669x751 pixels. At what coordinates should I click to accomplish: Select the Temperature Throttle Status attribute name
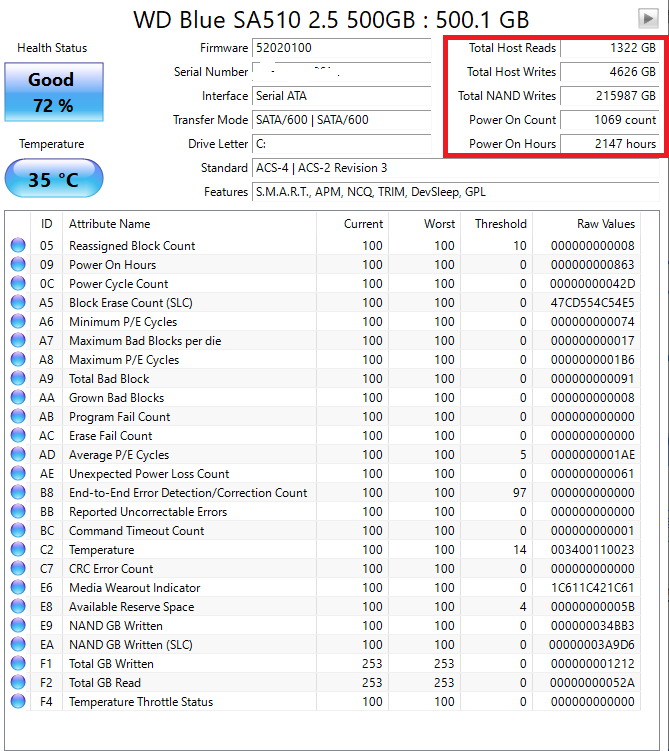coord(141,702)
